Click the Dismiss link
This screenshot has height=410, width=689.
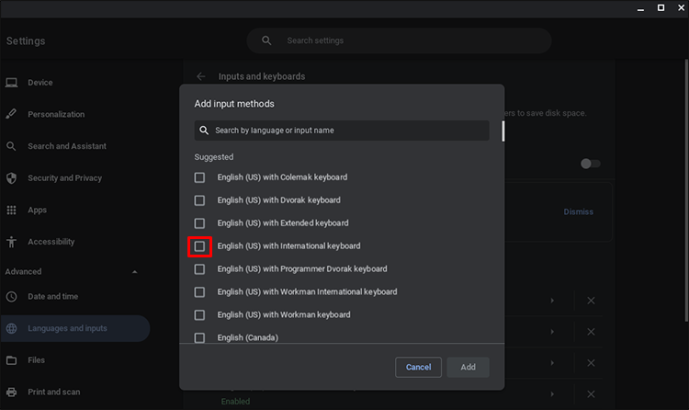[578, 212]
